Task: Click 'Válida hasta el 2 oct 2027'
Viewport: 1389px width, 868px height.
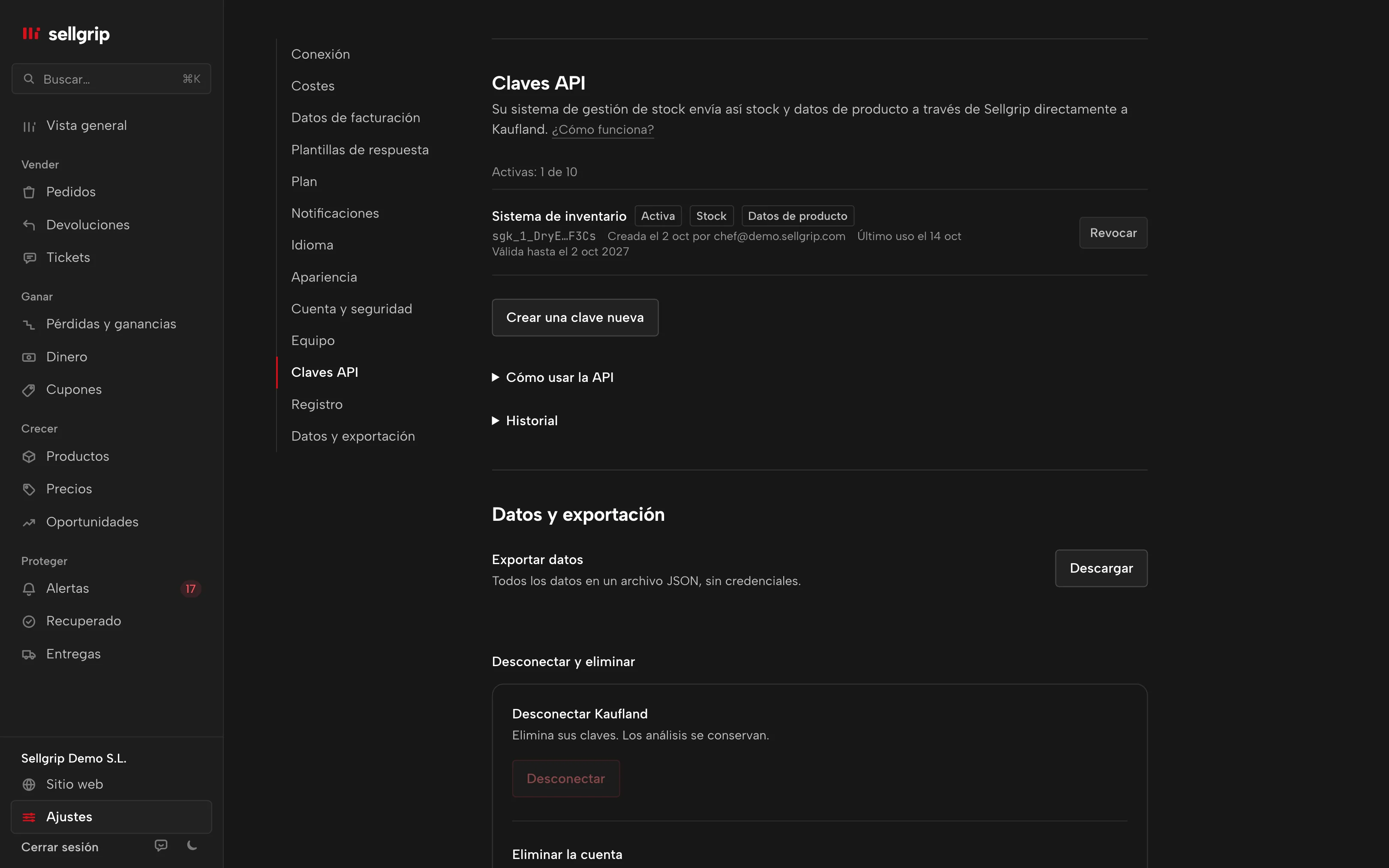Action: [x=560, y=252]
